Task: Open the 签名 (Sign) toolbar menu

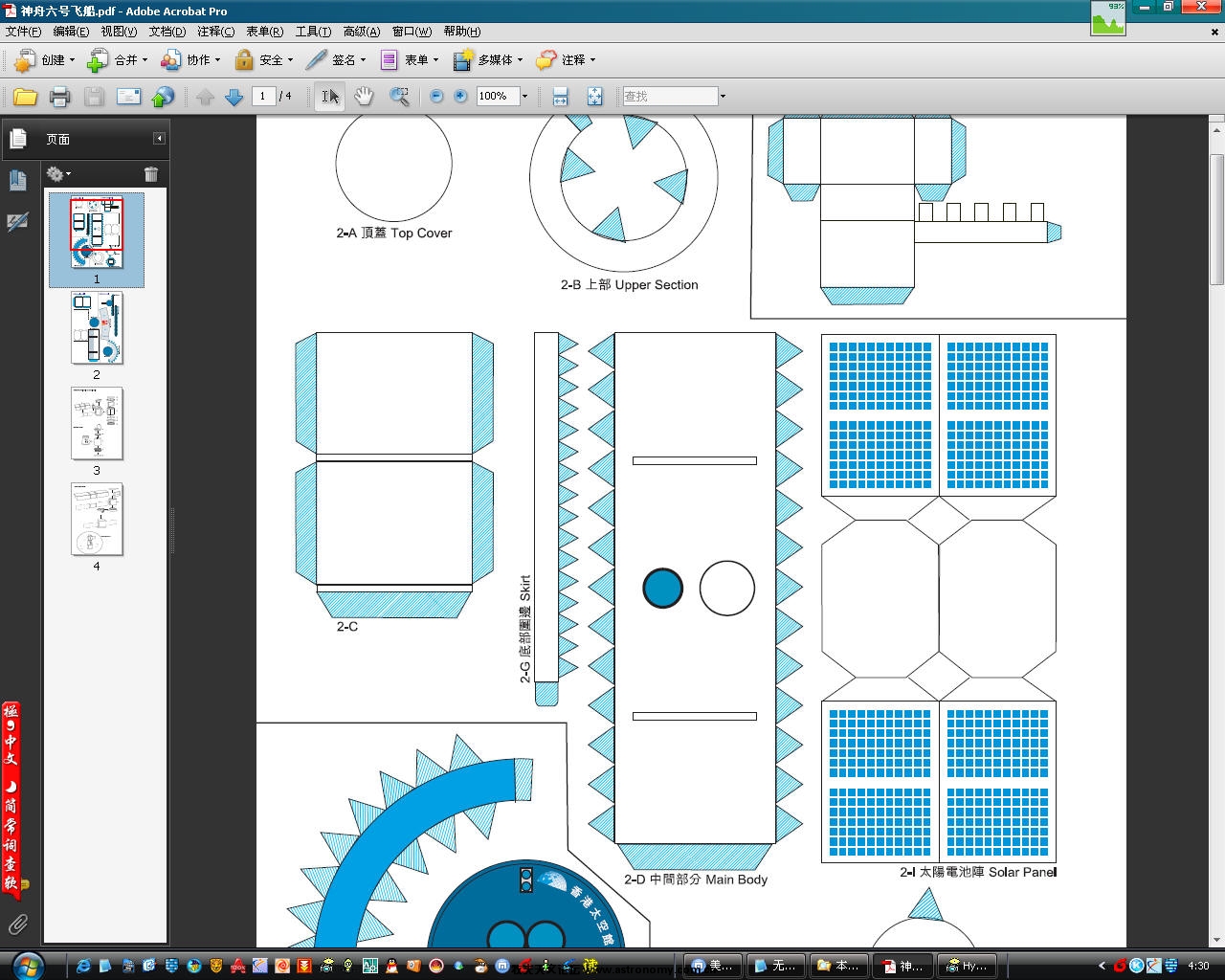Action: coord(335,60)
